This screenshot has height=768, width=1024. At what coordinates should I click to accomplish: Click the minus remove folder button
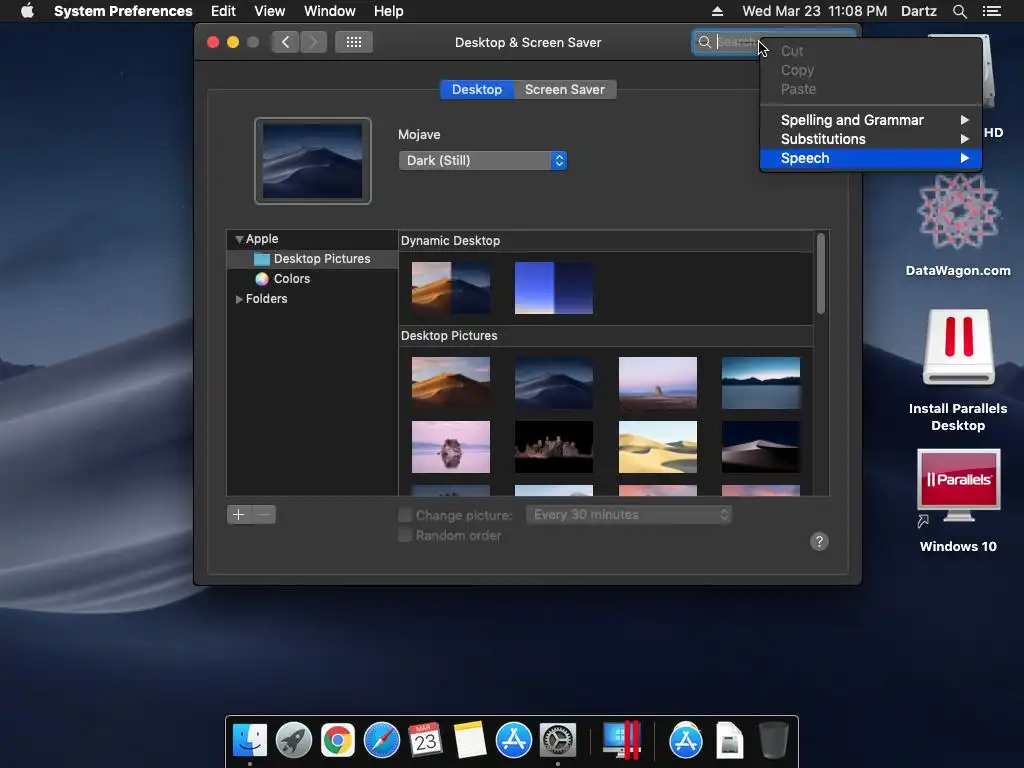[264, 515]
